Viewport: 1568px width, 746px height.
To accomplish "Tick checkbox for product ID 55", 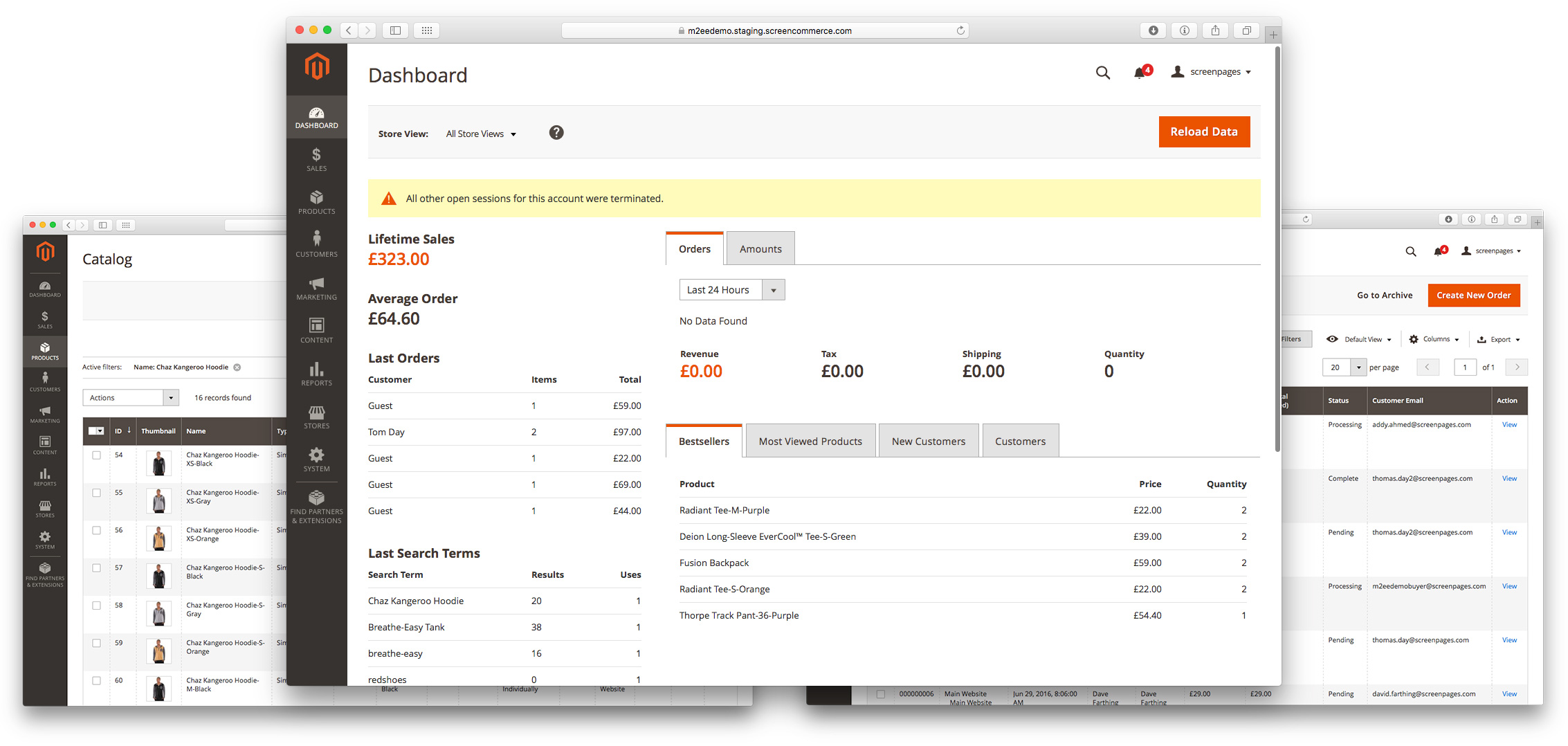I will click(97, 493).
